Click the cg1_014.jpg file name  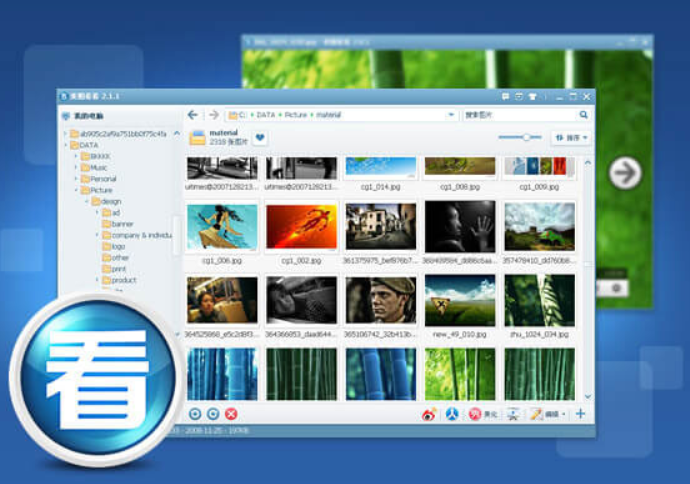pyautogui.click(x=381, y=187)
